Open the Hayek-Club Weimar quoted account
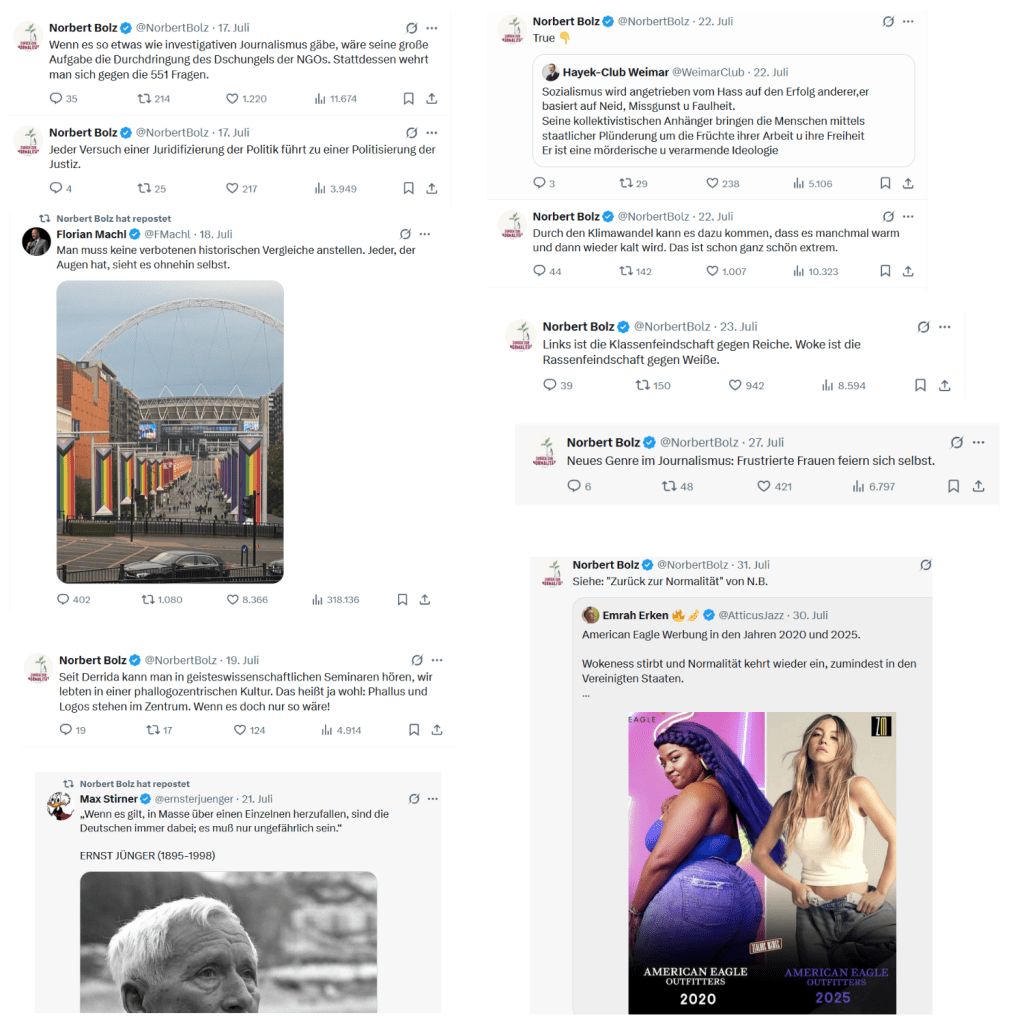The width and height of the screenshot is (1024, 1024). coord(616,72)
